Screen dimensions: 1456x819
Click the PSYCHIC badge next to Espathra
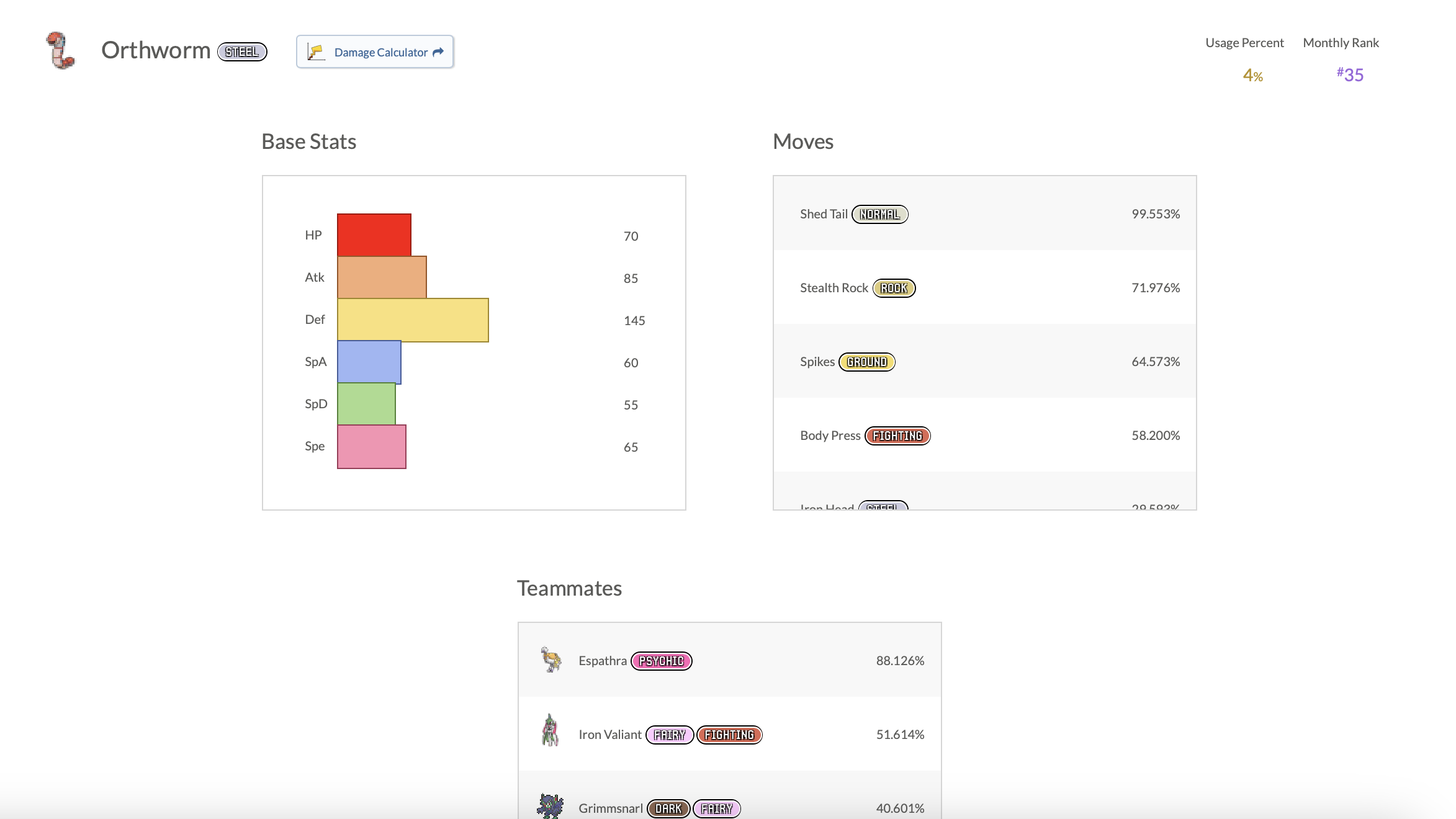point(661,661)
